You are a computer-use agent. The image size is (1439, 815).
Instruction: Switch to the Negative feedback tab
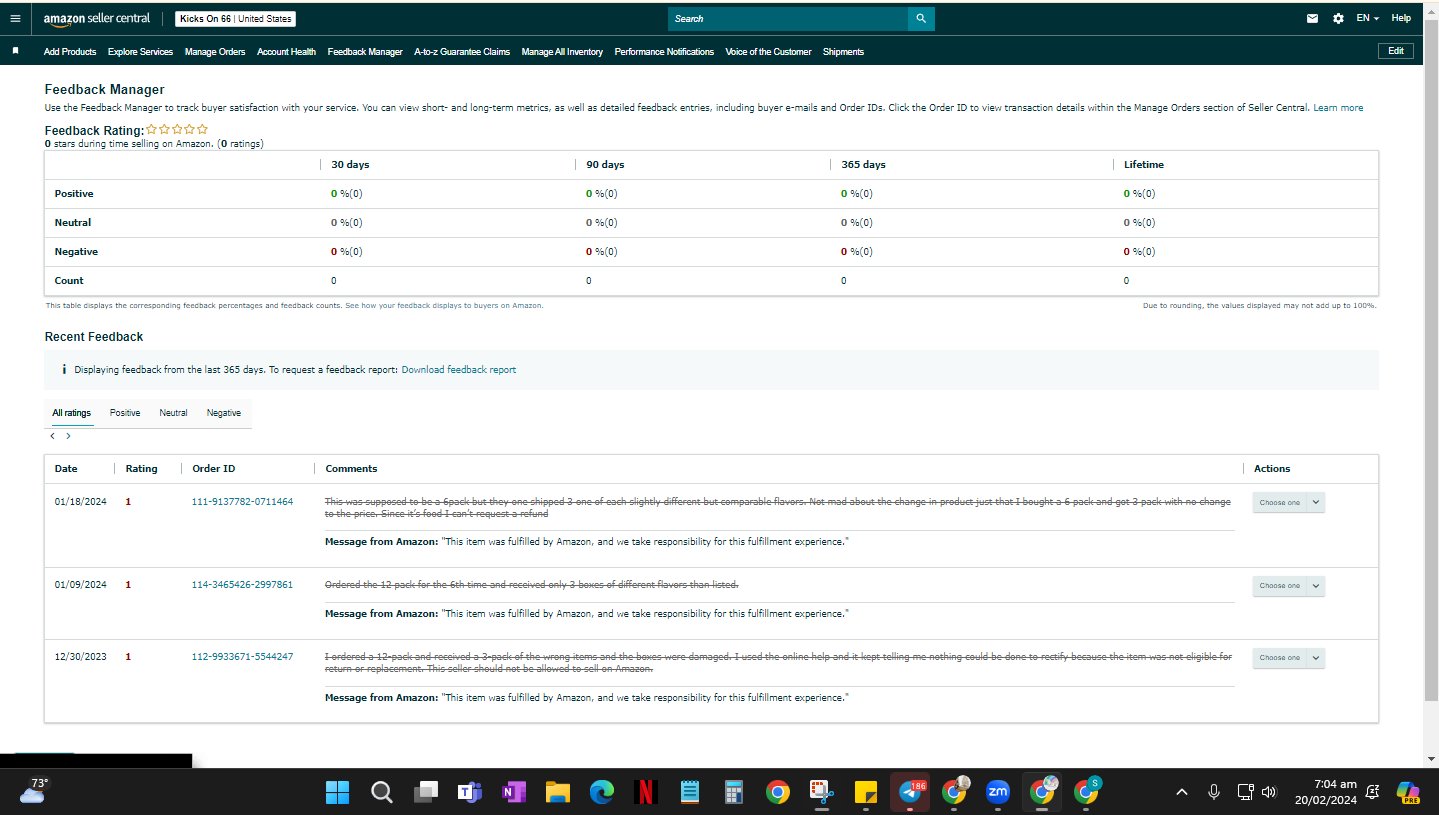click(224, 413)
